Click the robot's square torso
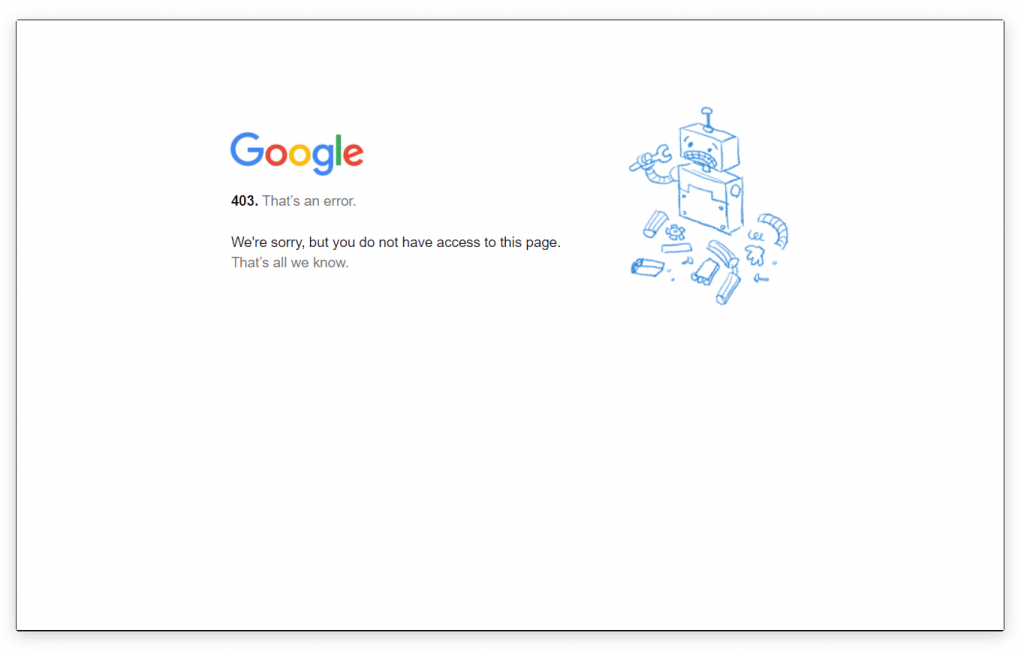Image resolution: width=1024 pixels, height=651 pixels. [x=711, y=199]
